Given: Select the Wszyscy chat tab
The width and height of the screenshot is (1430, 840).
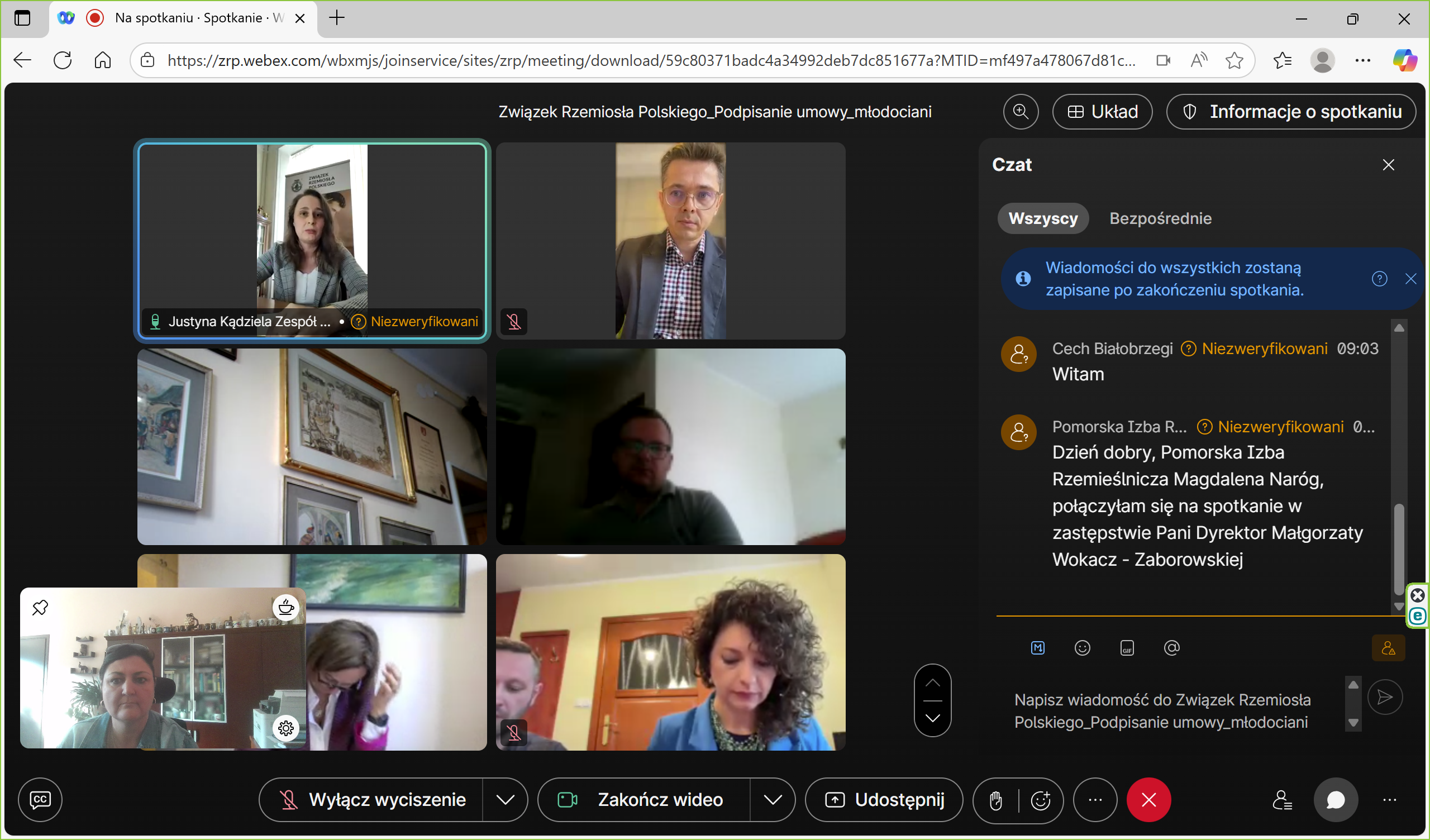Looking at the screenshot, I should (x=1042, y=218).
